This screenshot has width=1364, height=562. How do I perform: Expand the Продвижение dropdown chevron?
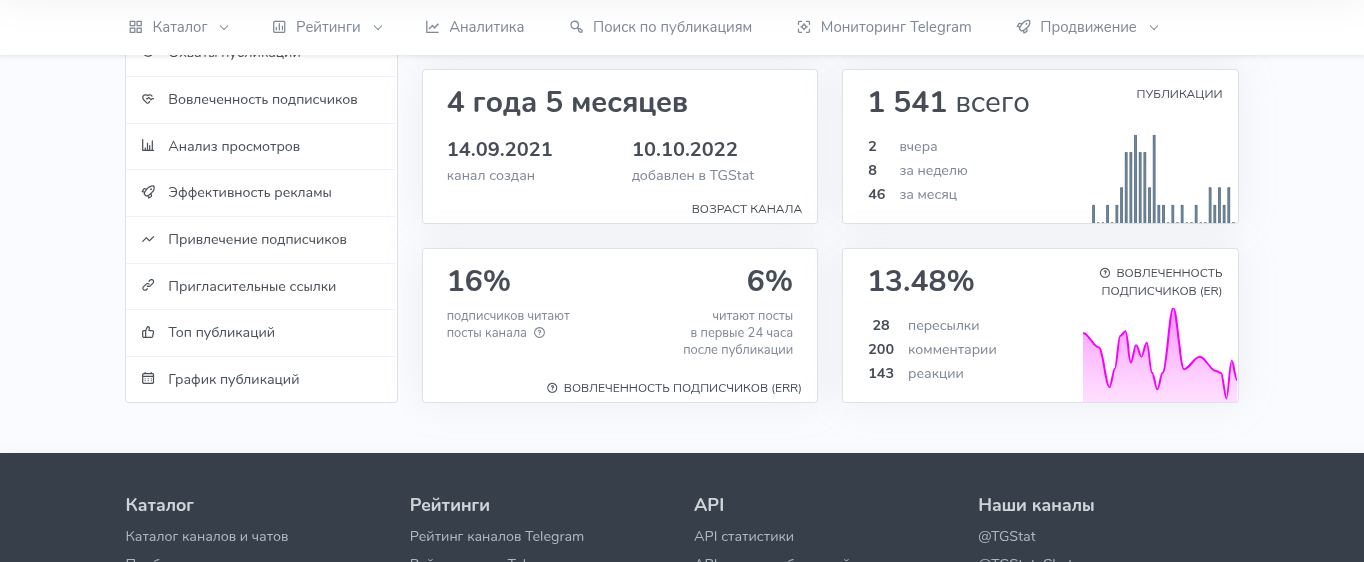pyautogui.click(x=1154, y=28)
